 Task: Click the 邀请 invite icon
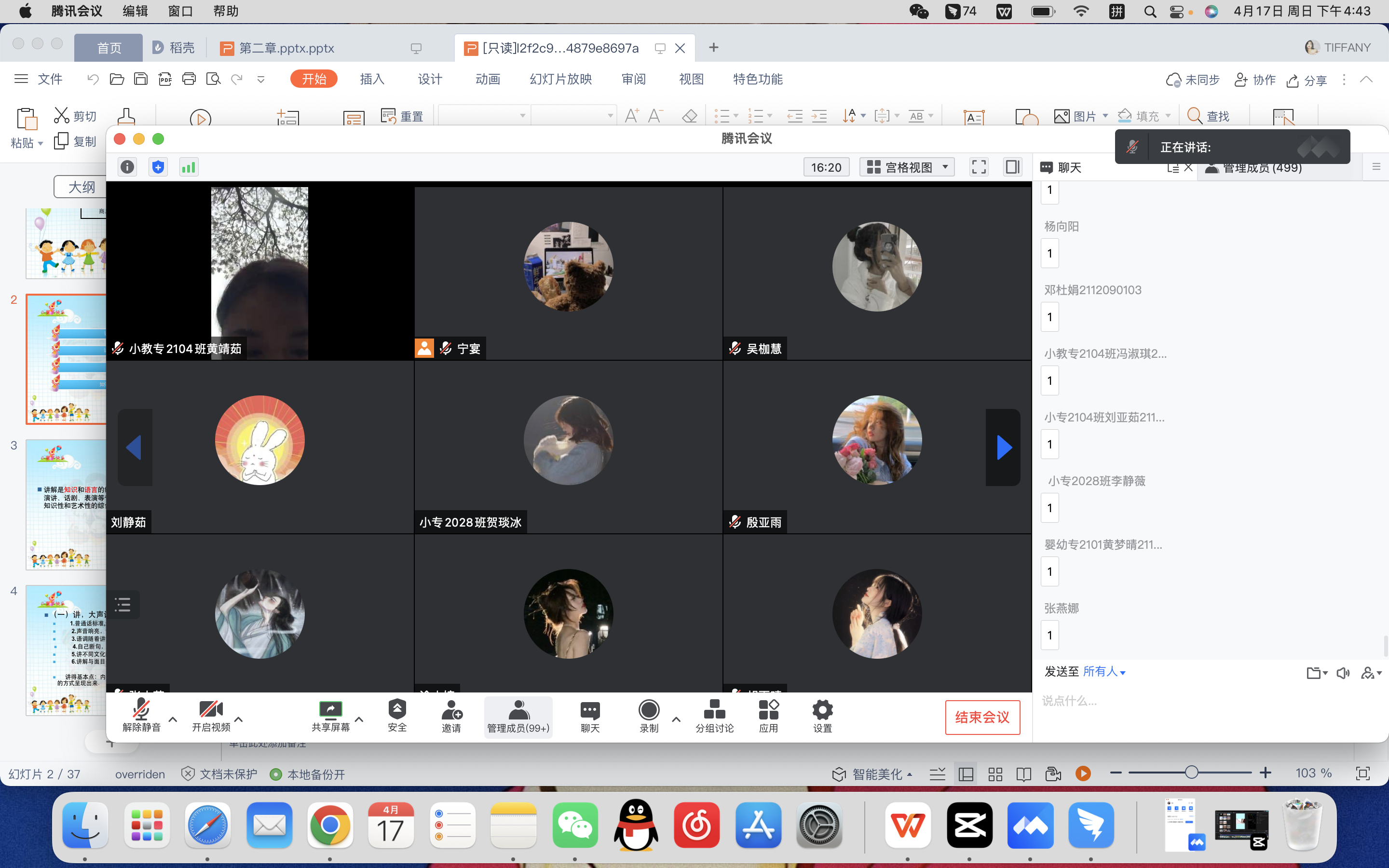click(452, 716)
